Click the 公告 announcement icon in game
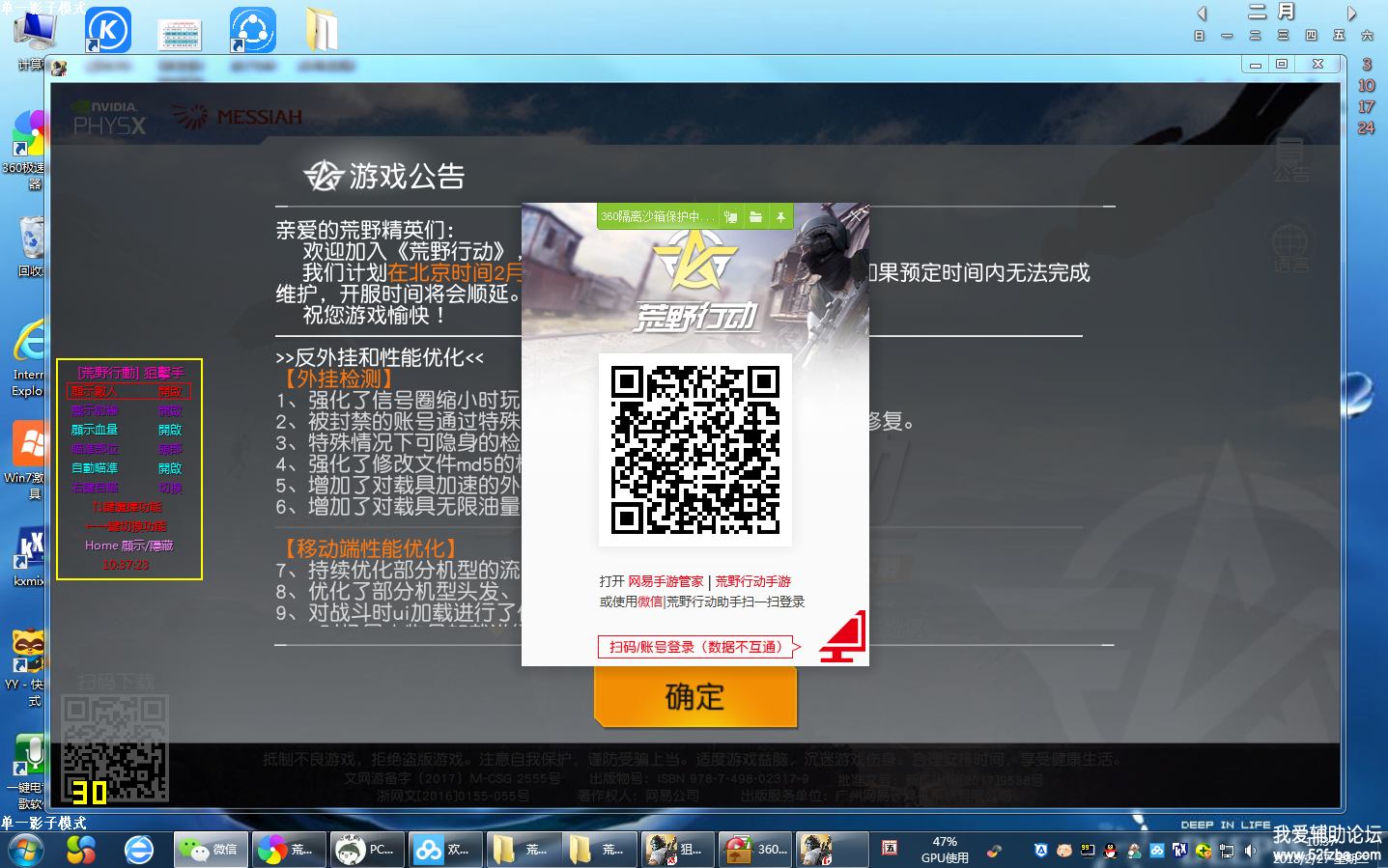The width and height of the screenshot is (1388, 868). click(1290, 160)
